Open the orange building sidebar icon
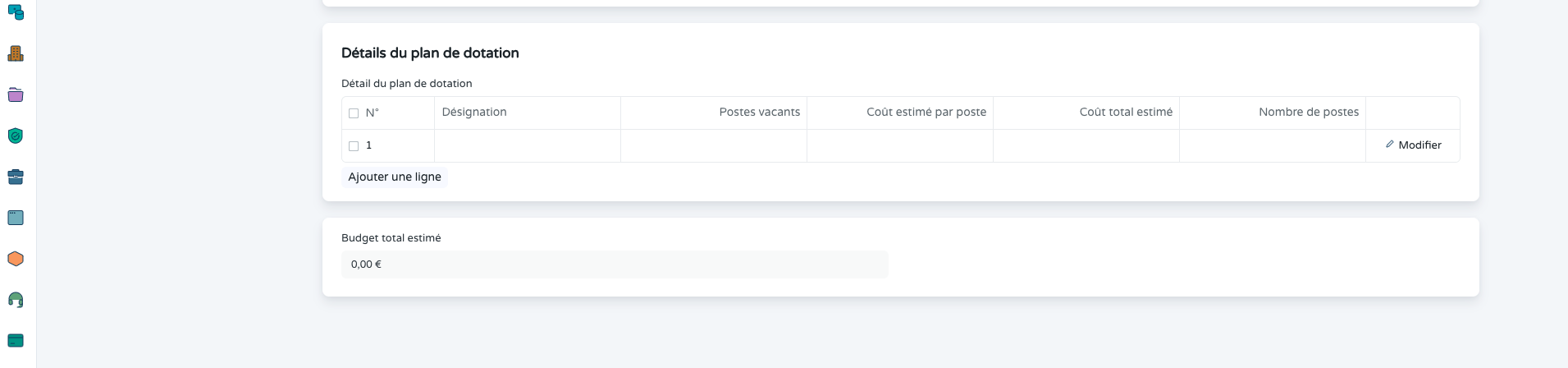The height and width of the screenshot is (368, 1568). coord(16,54)
